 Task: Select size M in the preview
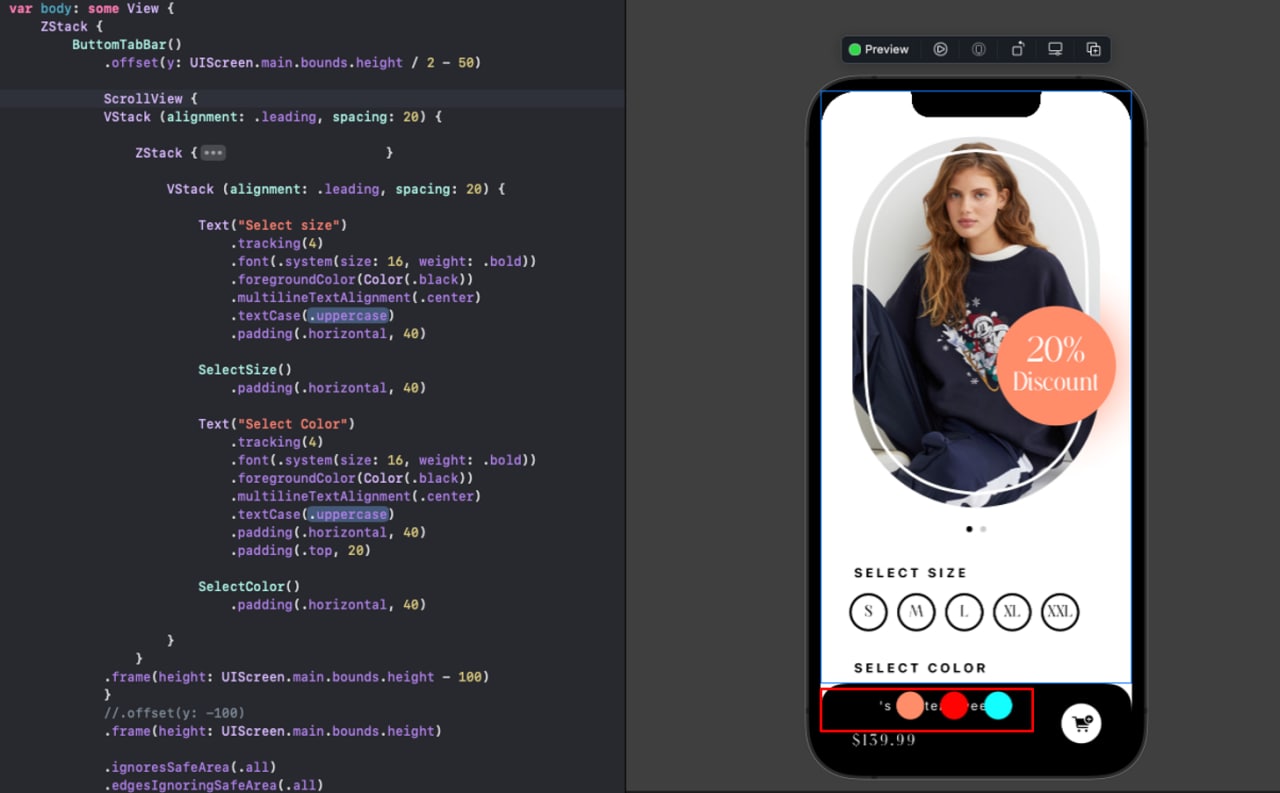pos(916,612)
